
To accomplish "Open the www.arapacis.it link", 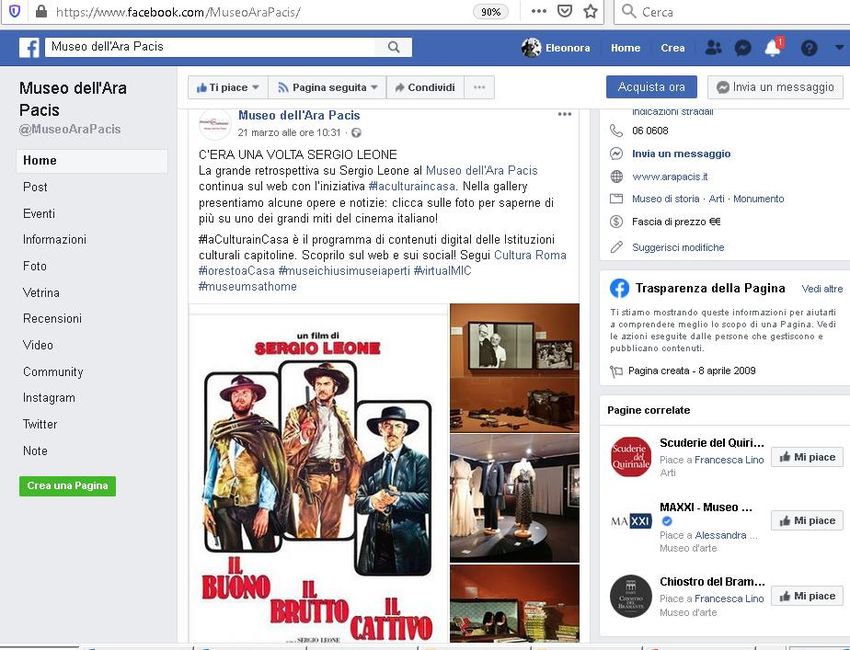I will pos(669,176).
